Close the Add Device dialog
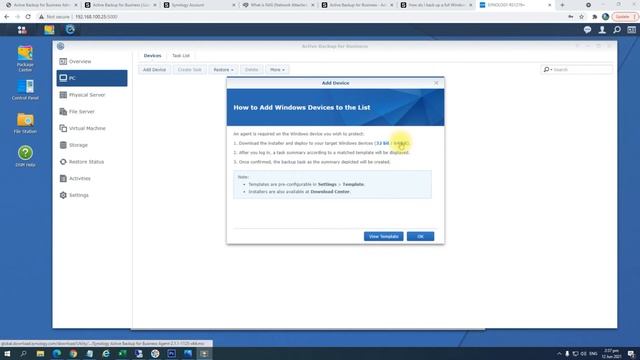The width and height of the screenshot is (640, 360). 436,83
